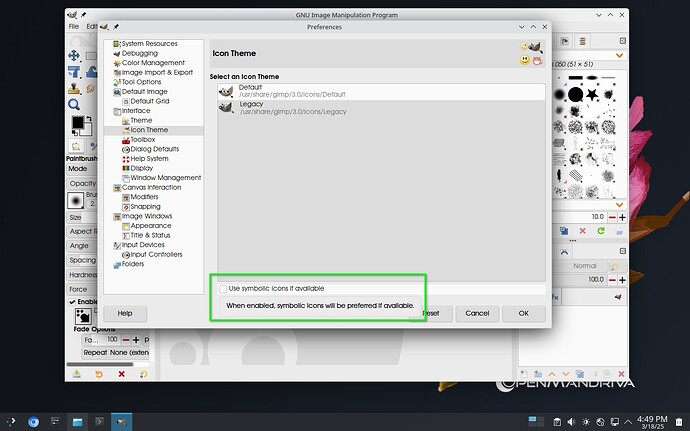
Task: Restore tool preset icon at panel bottom
Action: tap(99, 374)
